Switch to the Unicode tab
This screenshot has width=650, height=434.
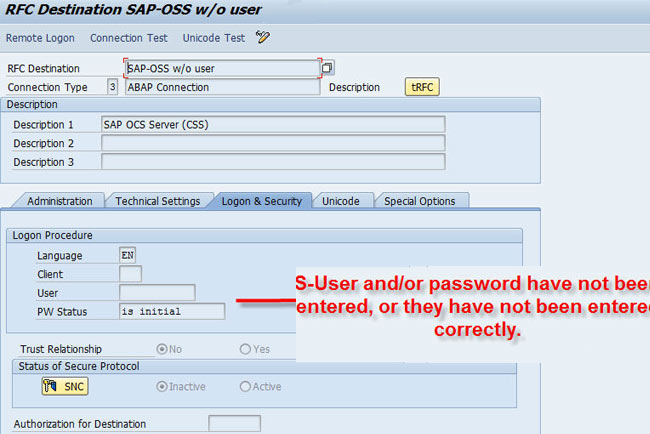pos(341,201)
